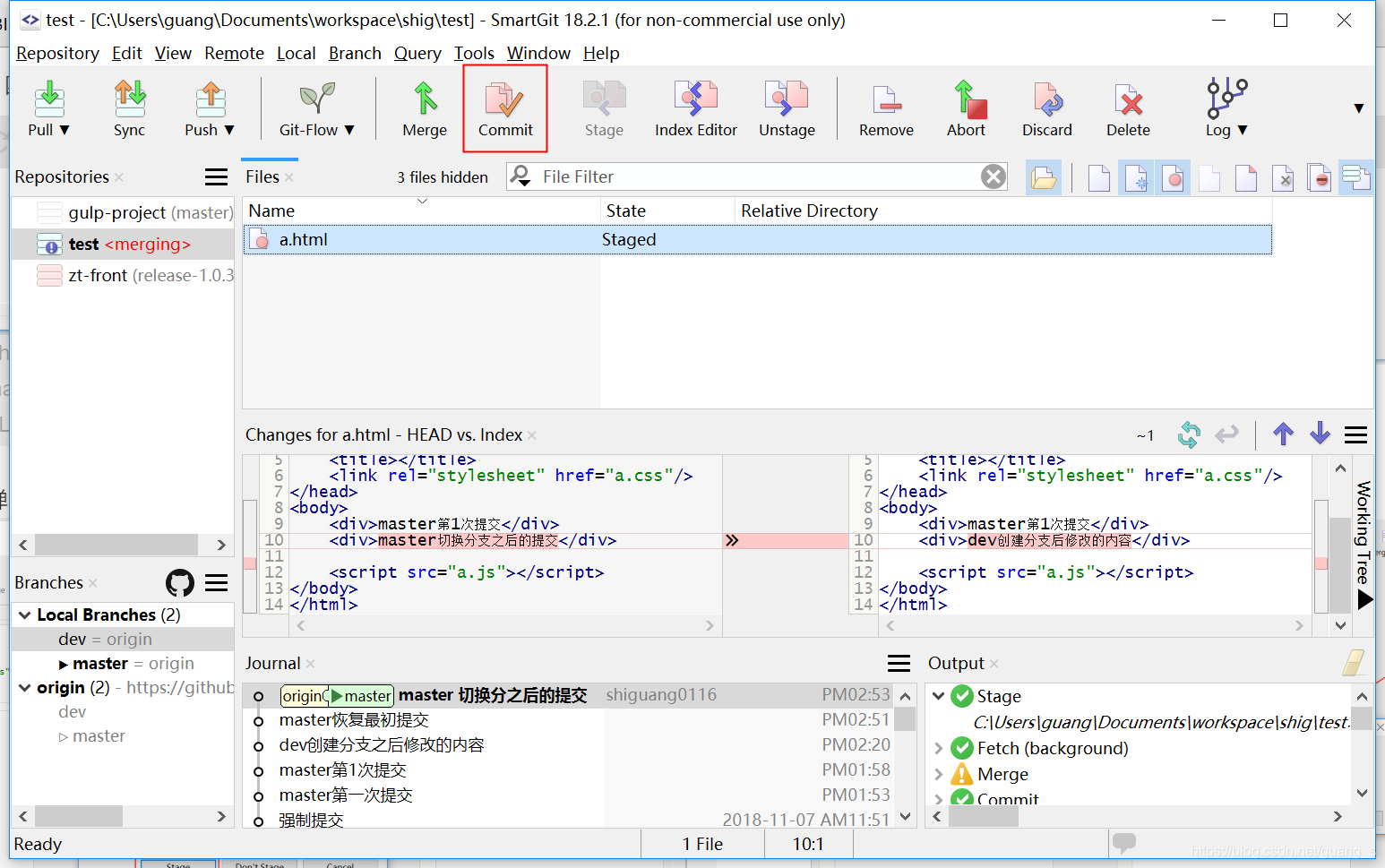Image resolution: width=1385 pixels, height=868 pixels.
Task: Expand the Fetch (background) output entry
Action: 938,748
